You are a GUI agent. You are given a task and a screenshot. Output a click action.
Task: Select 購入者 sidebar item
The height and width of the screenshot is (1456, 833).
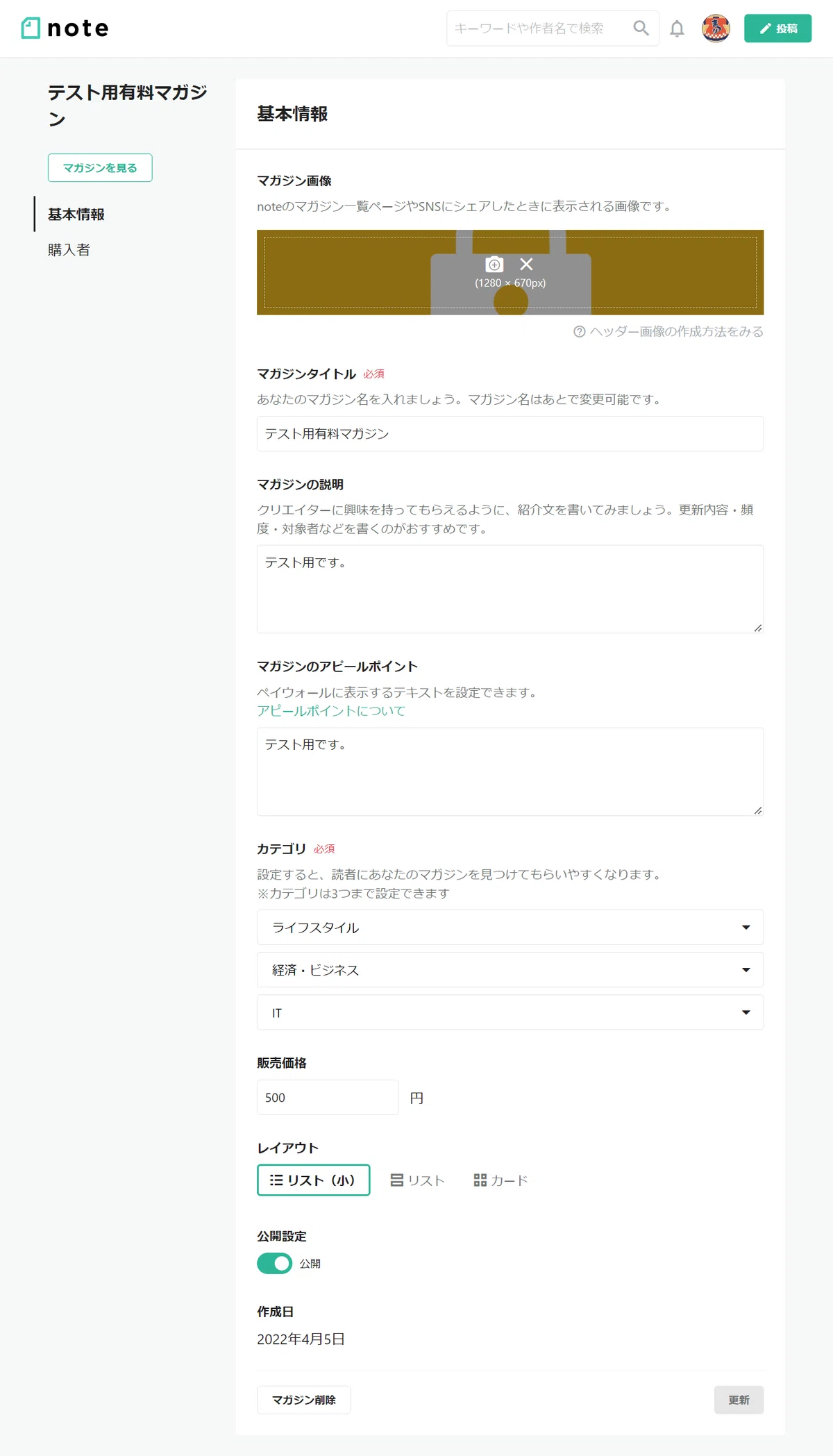[x=69, y=250]
